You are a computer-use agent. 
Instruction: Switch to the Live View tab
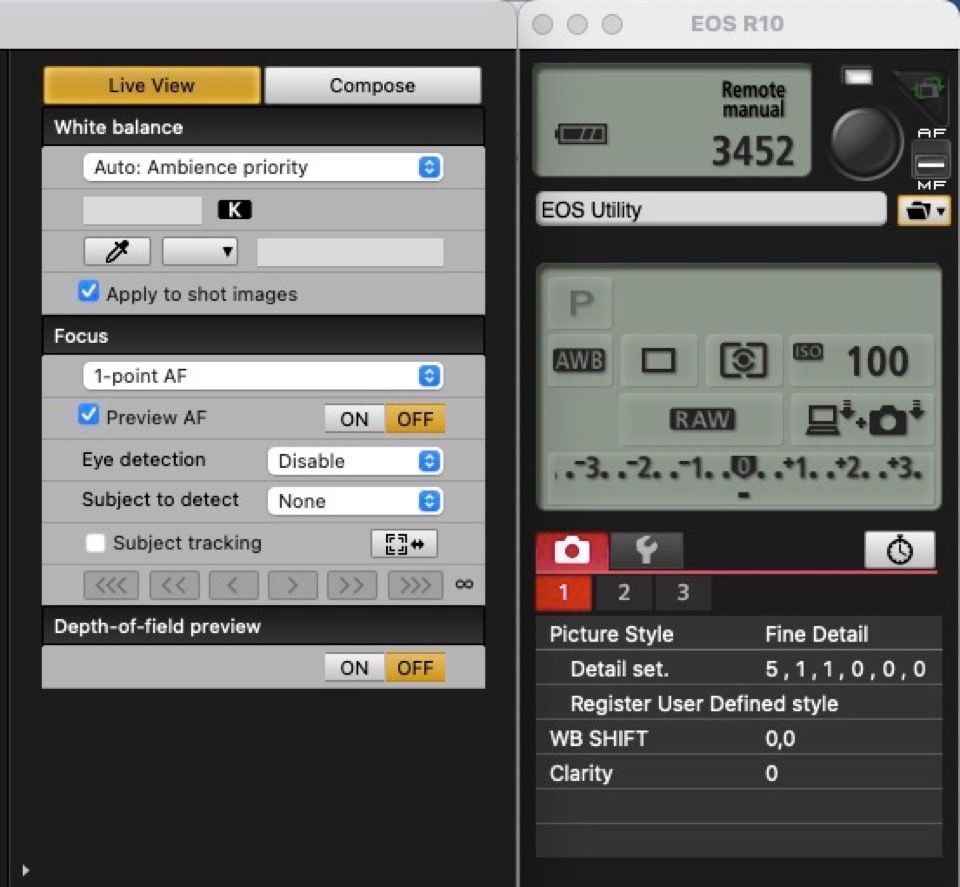point(152,85)
